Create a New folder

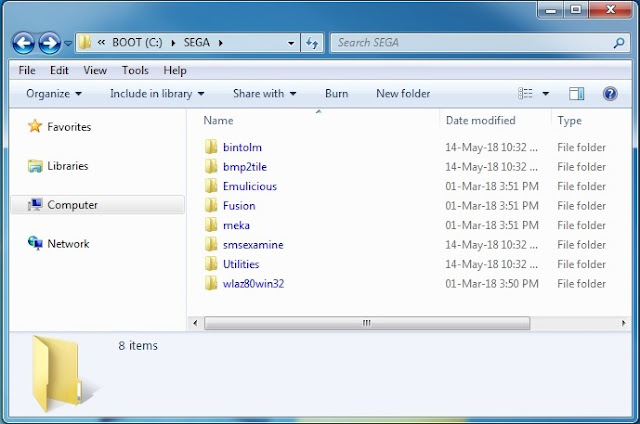point(403,94)
